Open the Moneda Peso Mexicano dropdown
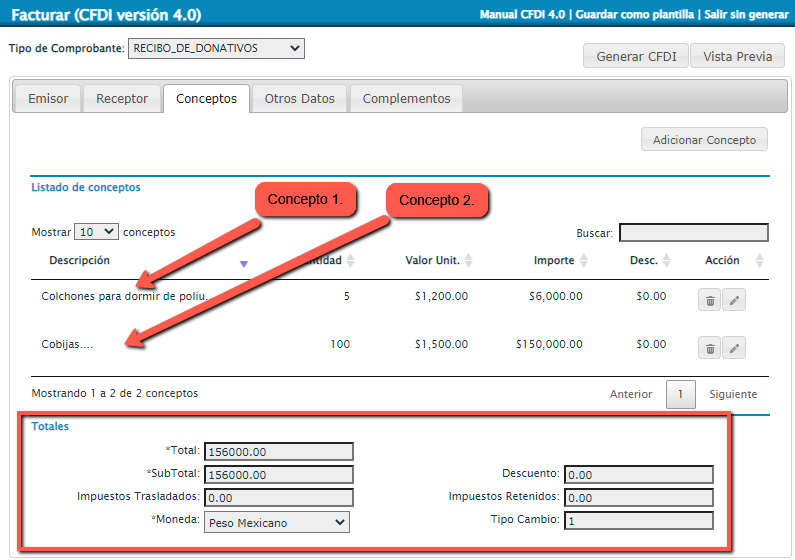795x560 pixels. pos(276,522)
